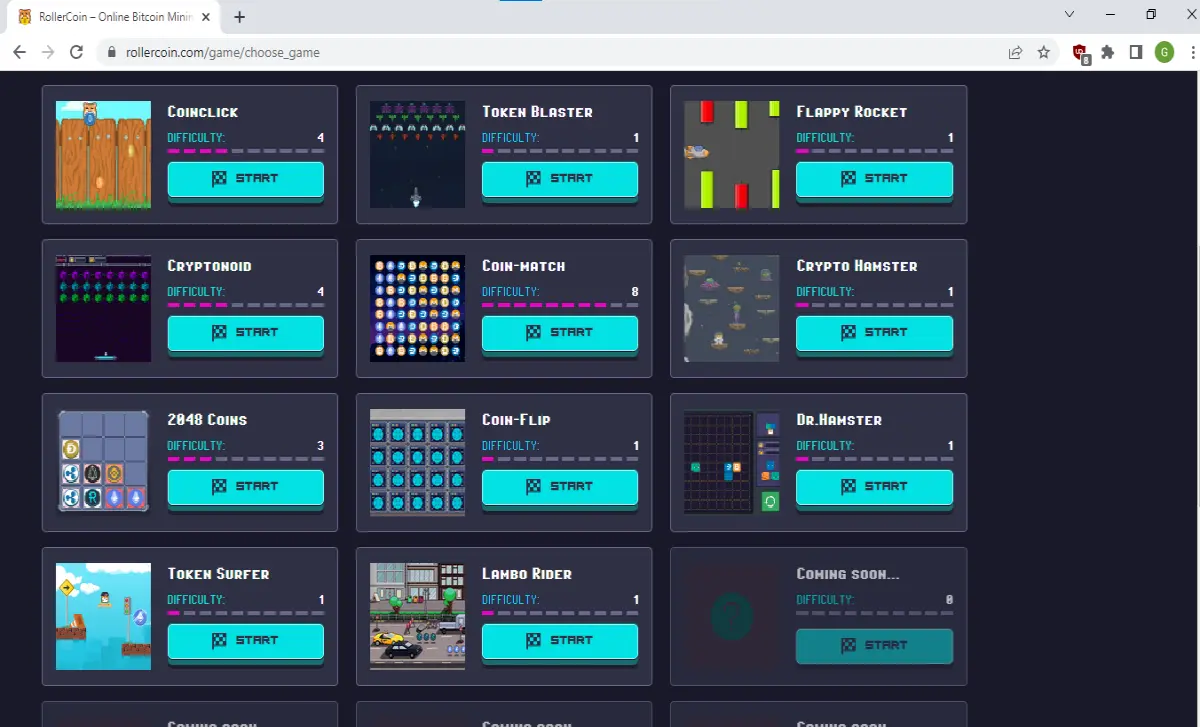
Task: Start the Crypto Hamster game
Action: (874, 333)
